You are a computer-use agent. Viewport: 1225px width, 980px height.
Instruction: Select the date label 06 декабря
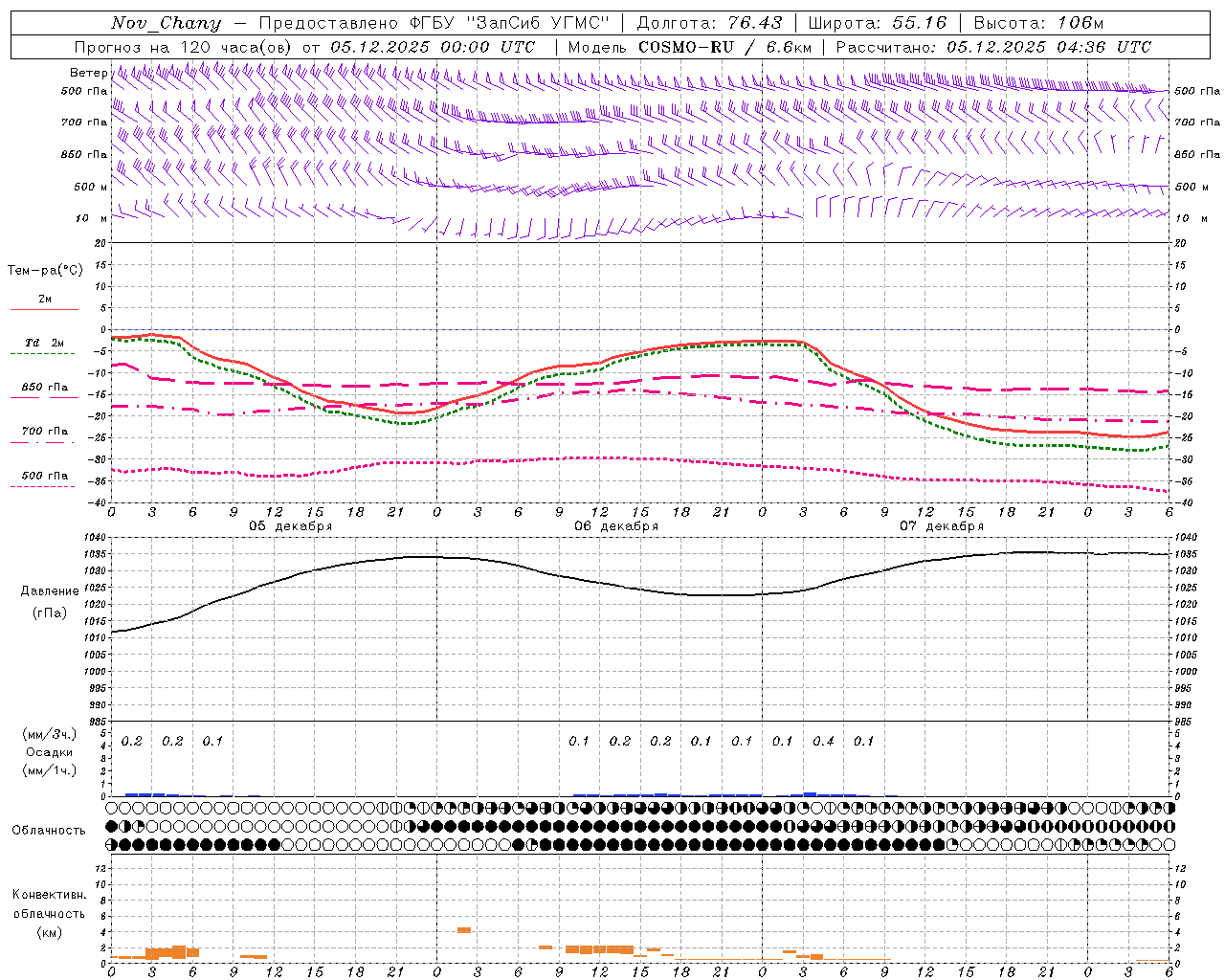pyautogui.click(x=616, y=526)
